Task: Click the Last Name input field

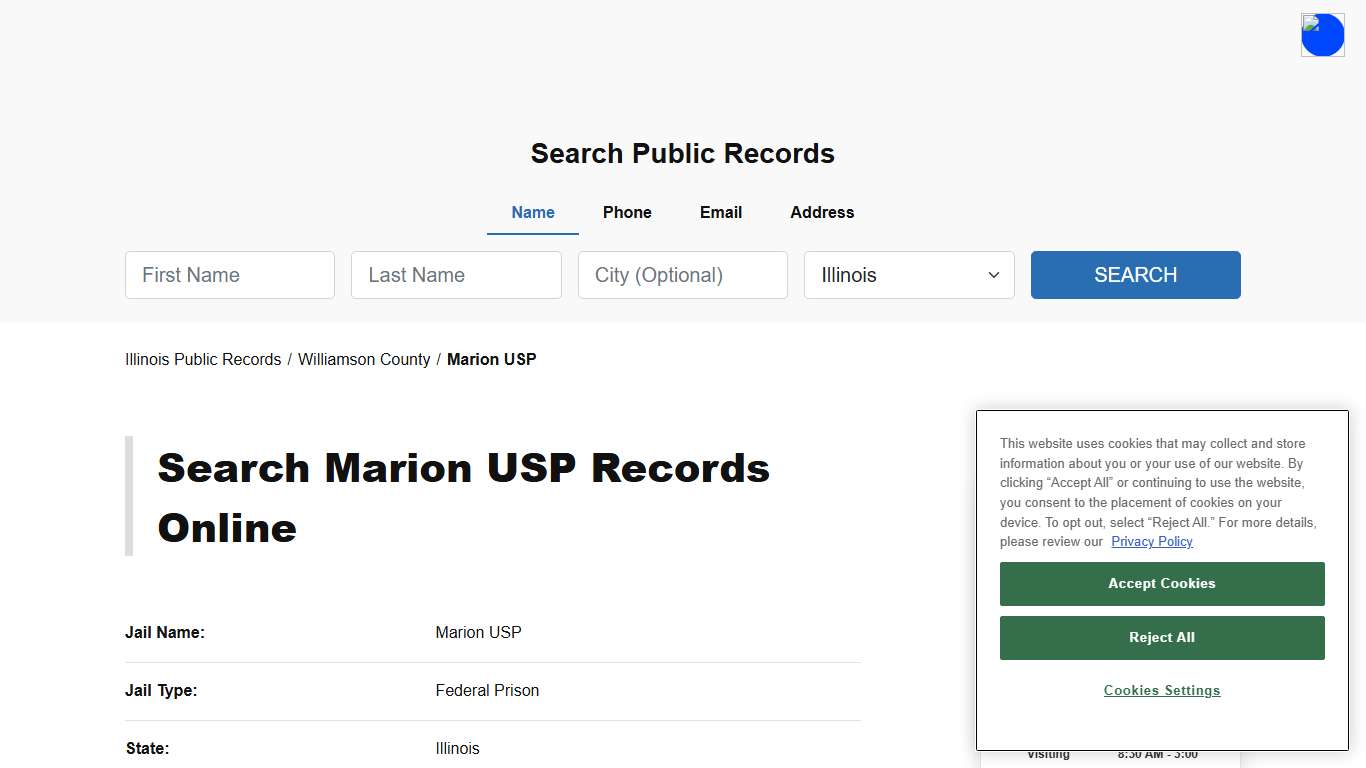Action: point(456,275)
